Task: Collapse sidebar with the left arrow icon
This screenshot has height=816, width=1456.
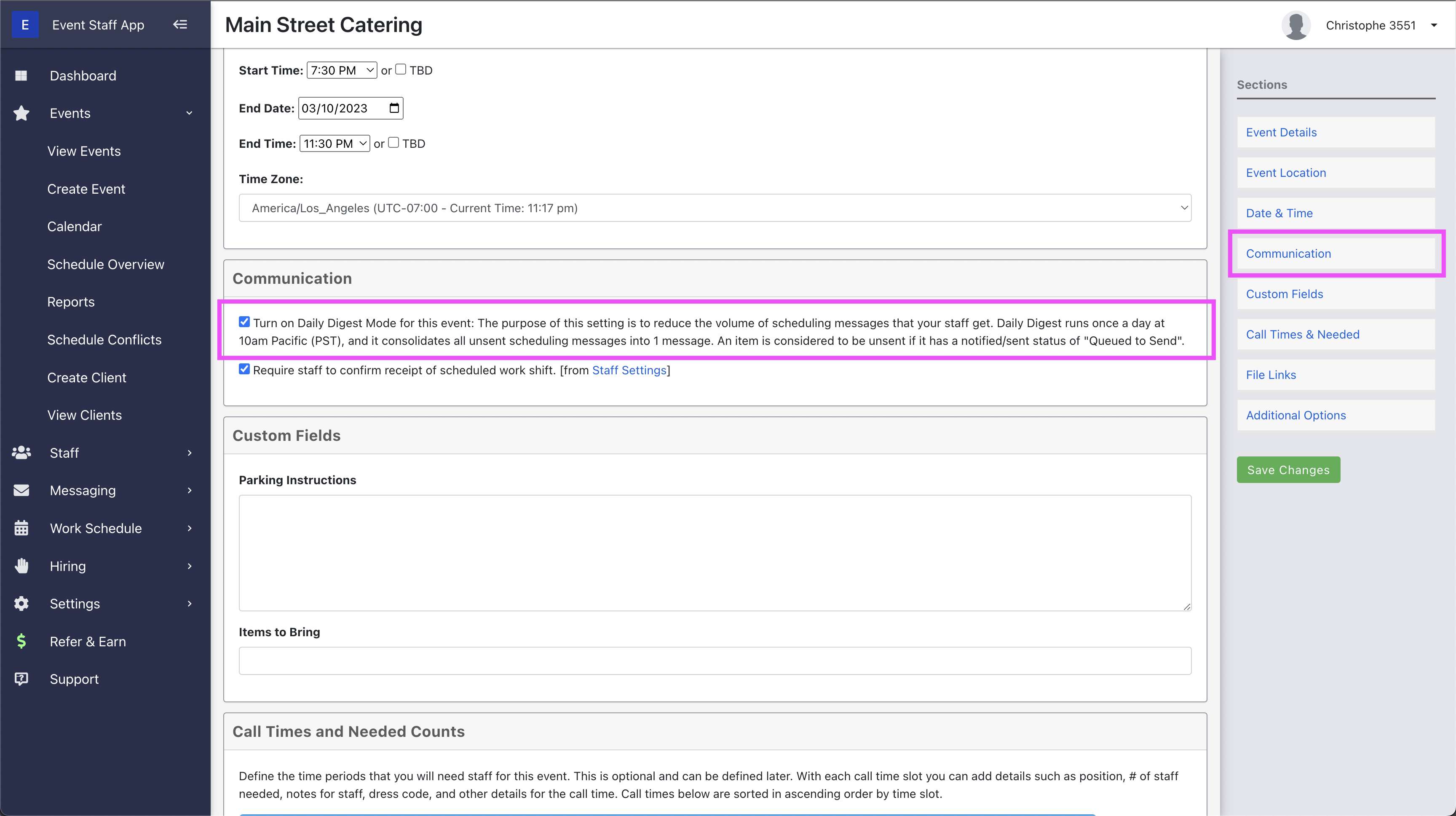Action: click(180, 24)
